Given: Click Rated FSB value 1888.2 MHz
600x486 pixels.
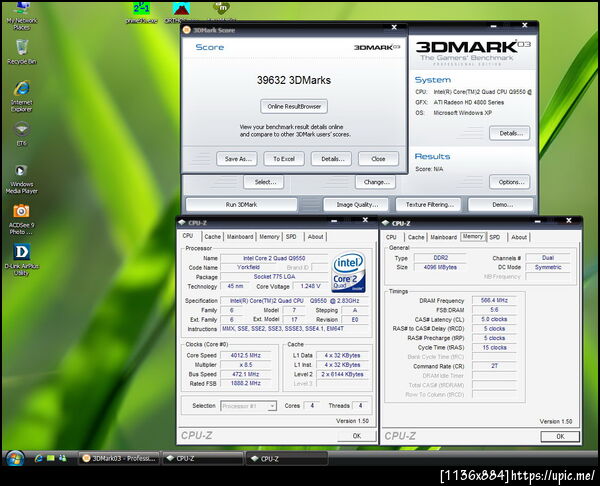Looking at the screenshot, I should point(246,383).
